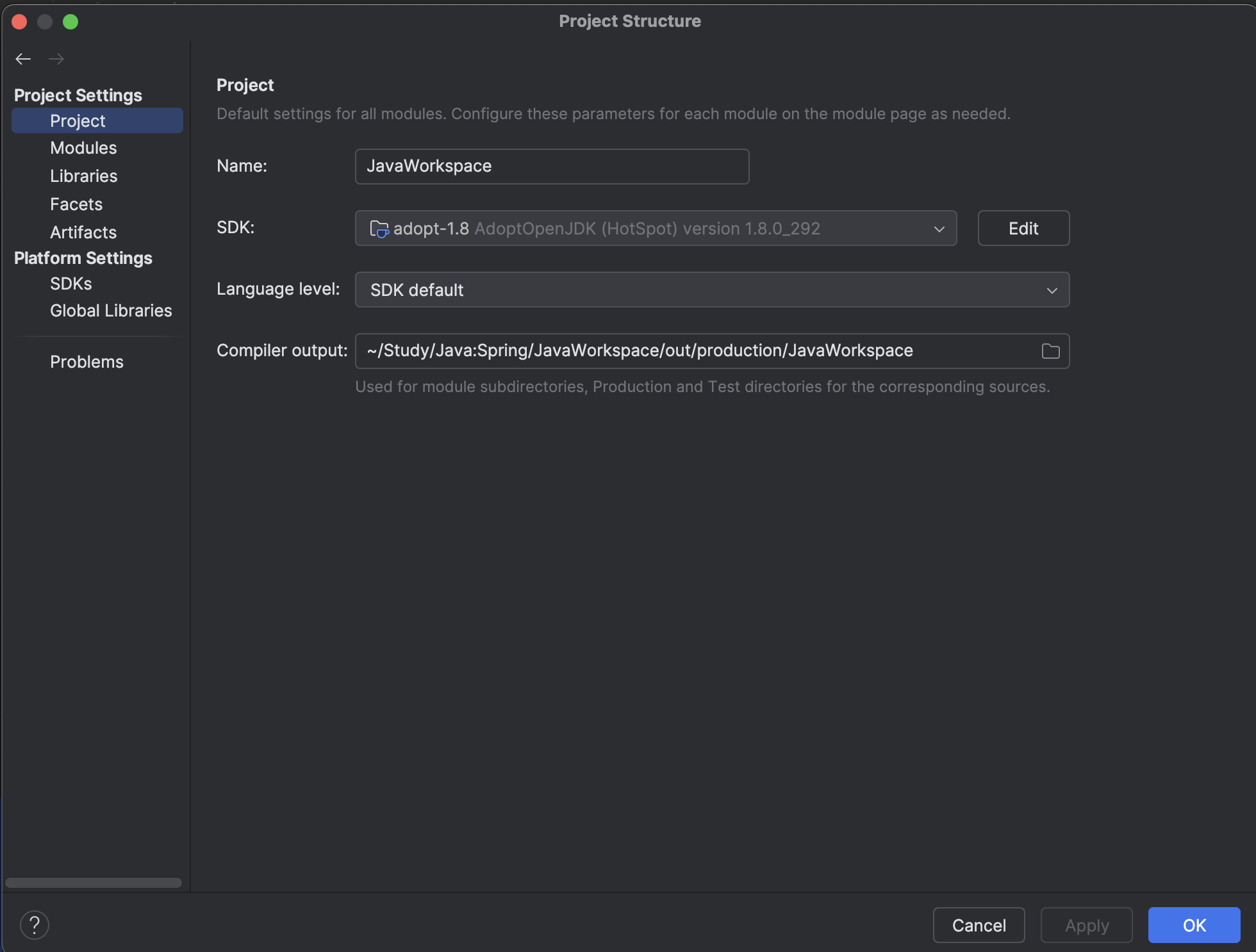Click the Language level label
The width and height of the screenshot is (1256, 952).
278,289
